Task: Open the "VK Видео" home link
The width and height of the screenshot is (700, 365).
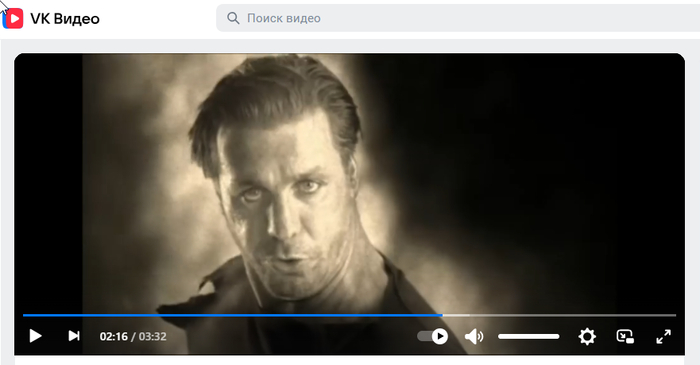Action: click(65, 19)
